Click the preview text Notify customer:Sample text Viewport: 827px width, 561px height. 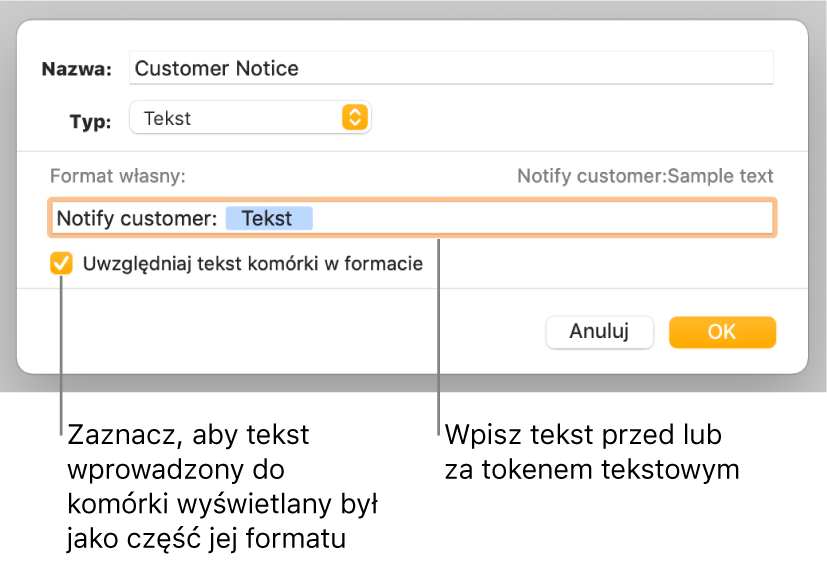pyautogui.click(x=645, y=176)
